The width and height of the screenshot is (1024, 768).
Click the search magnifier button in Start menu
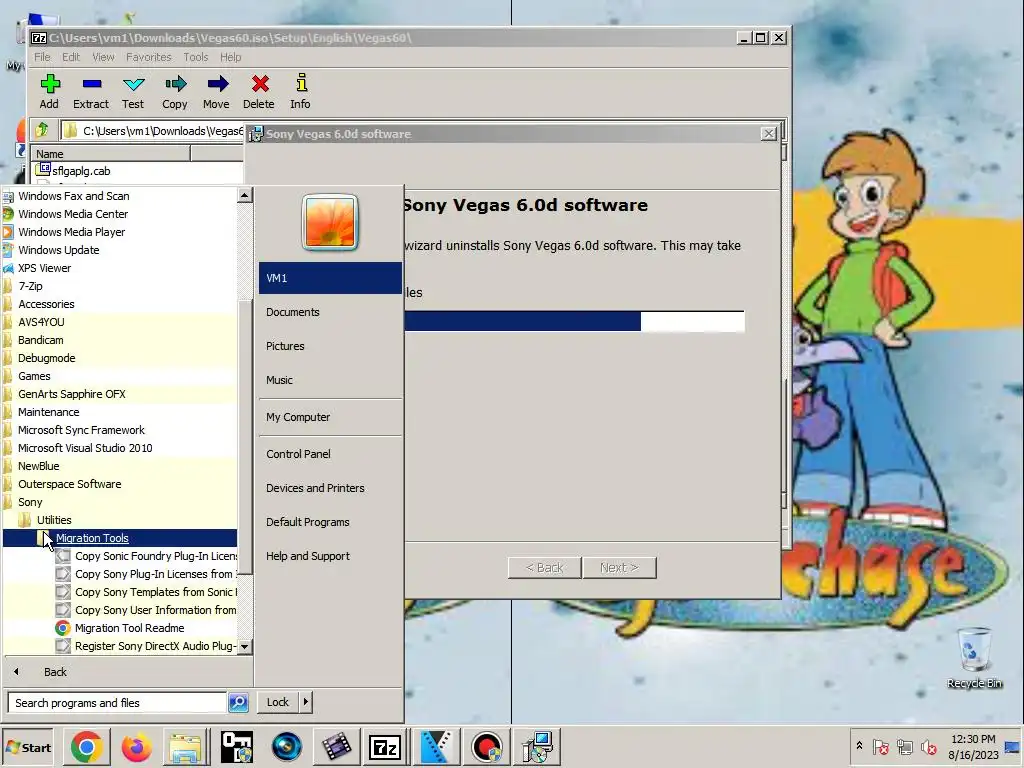(238, 703)
